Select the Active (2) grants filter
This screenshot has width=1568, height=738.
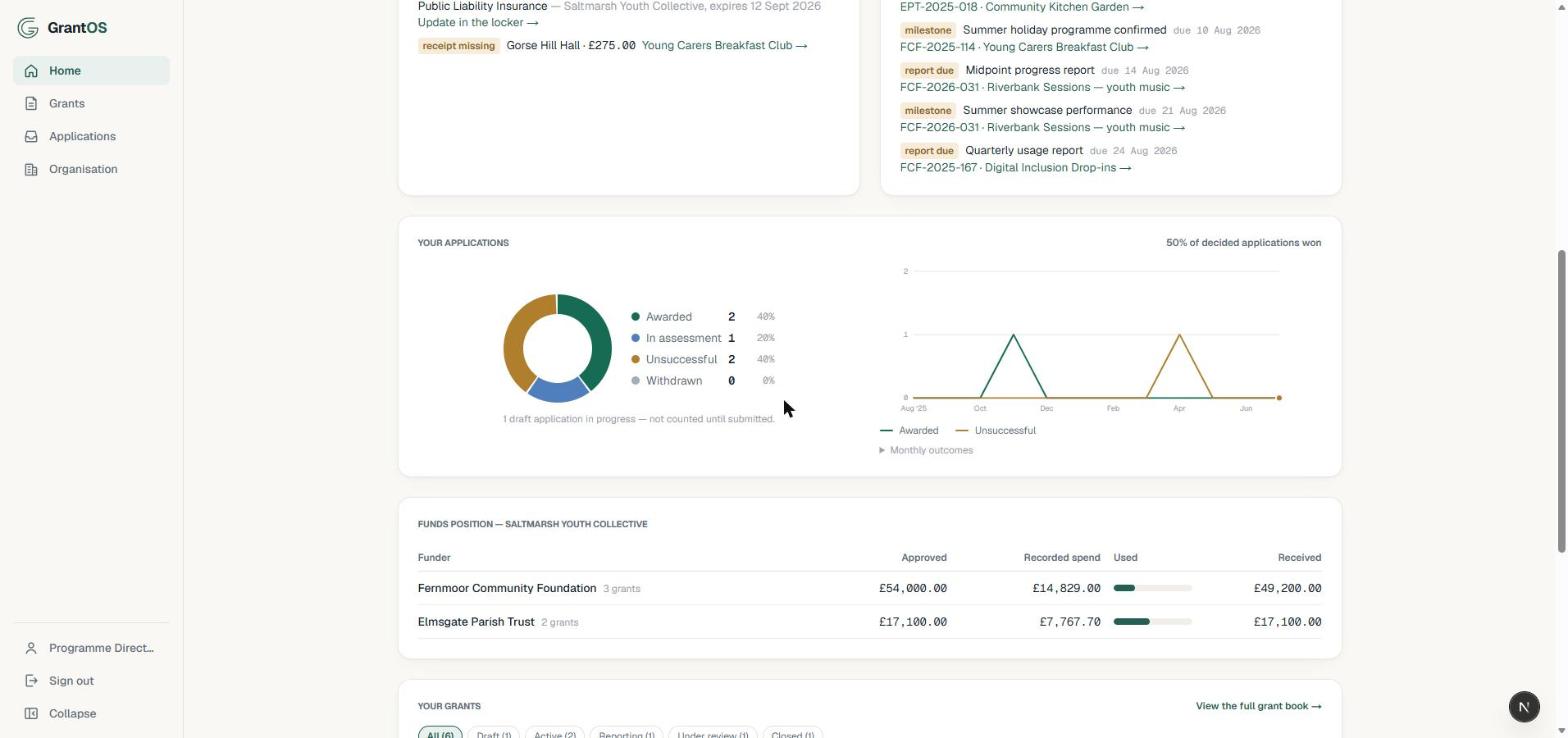pos(555,734)
